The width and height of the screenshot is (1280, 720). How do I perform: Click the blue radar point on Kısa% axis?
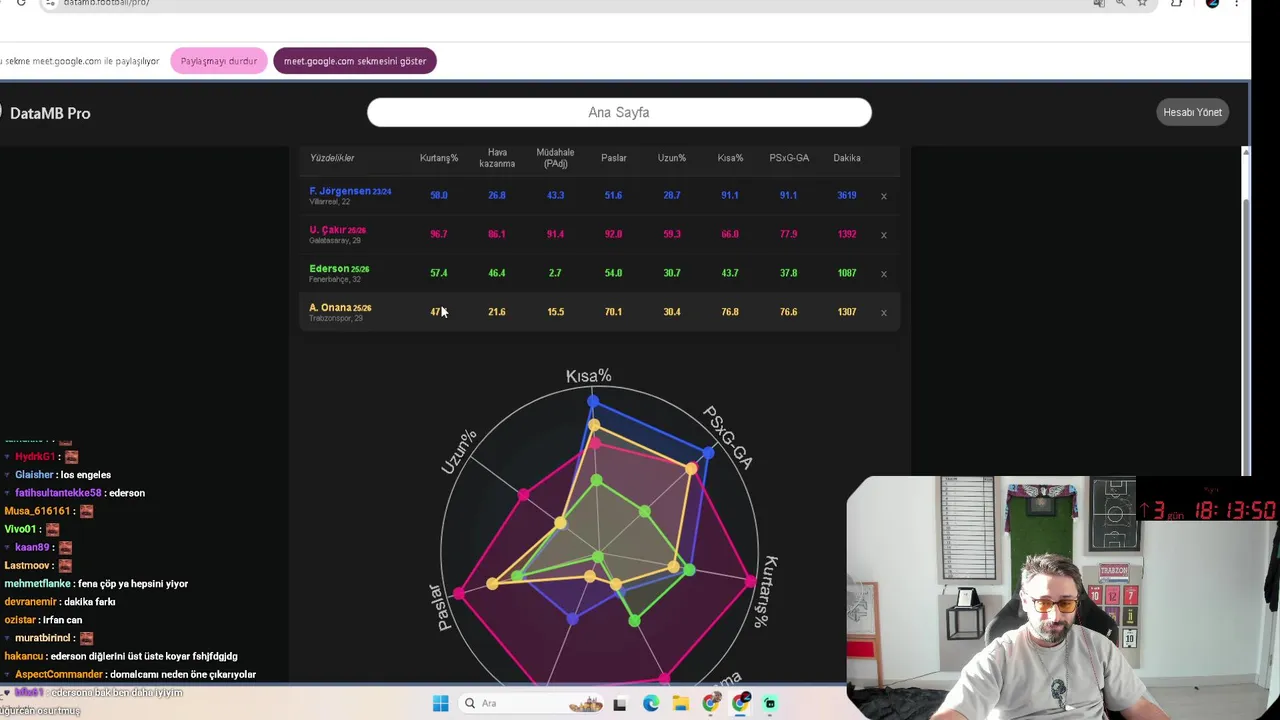[593, 402]
